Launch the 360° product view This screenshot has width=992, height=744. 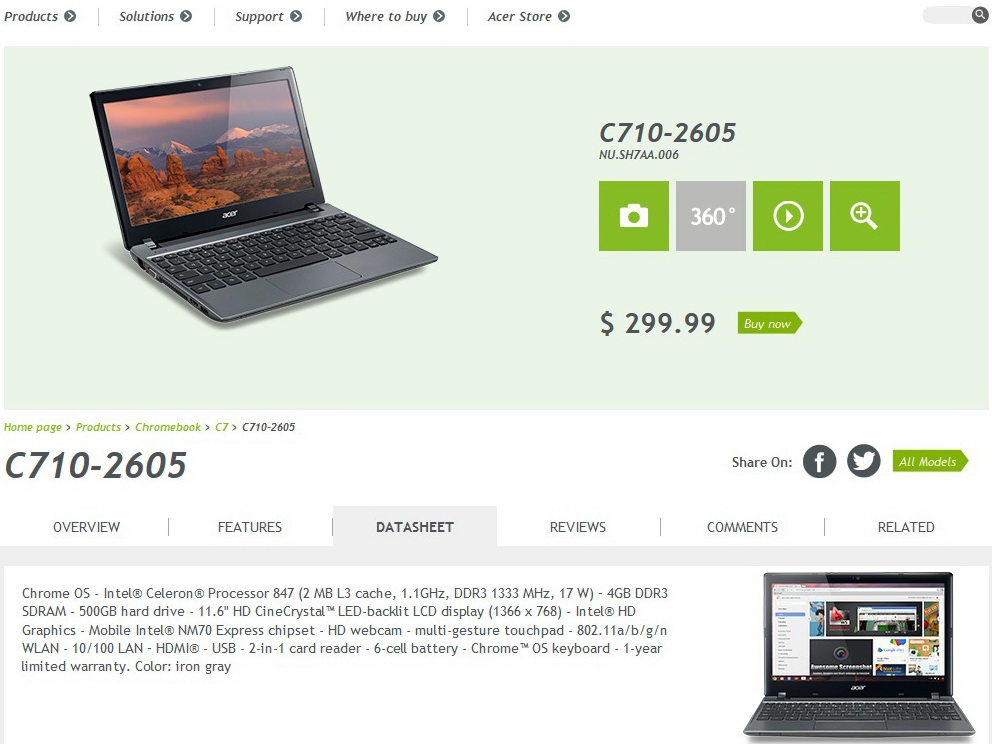point(710,216)
